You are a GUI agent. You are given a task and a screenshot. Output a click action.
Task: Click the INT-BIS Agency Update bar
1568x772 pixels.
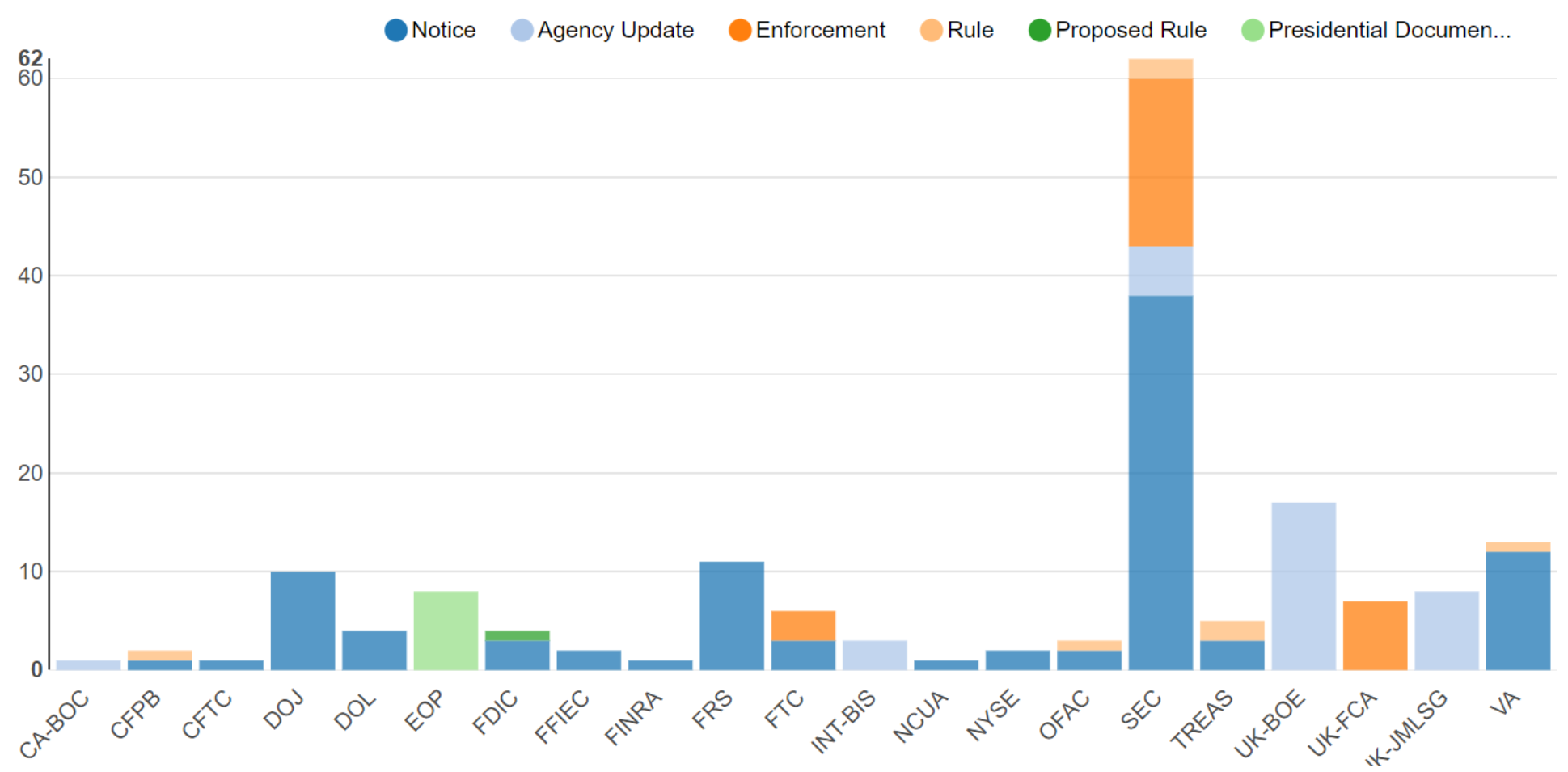tap(875, 655)
